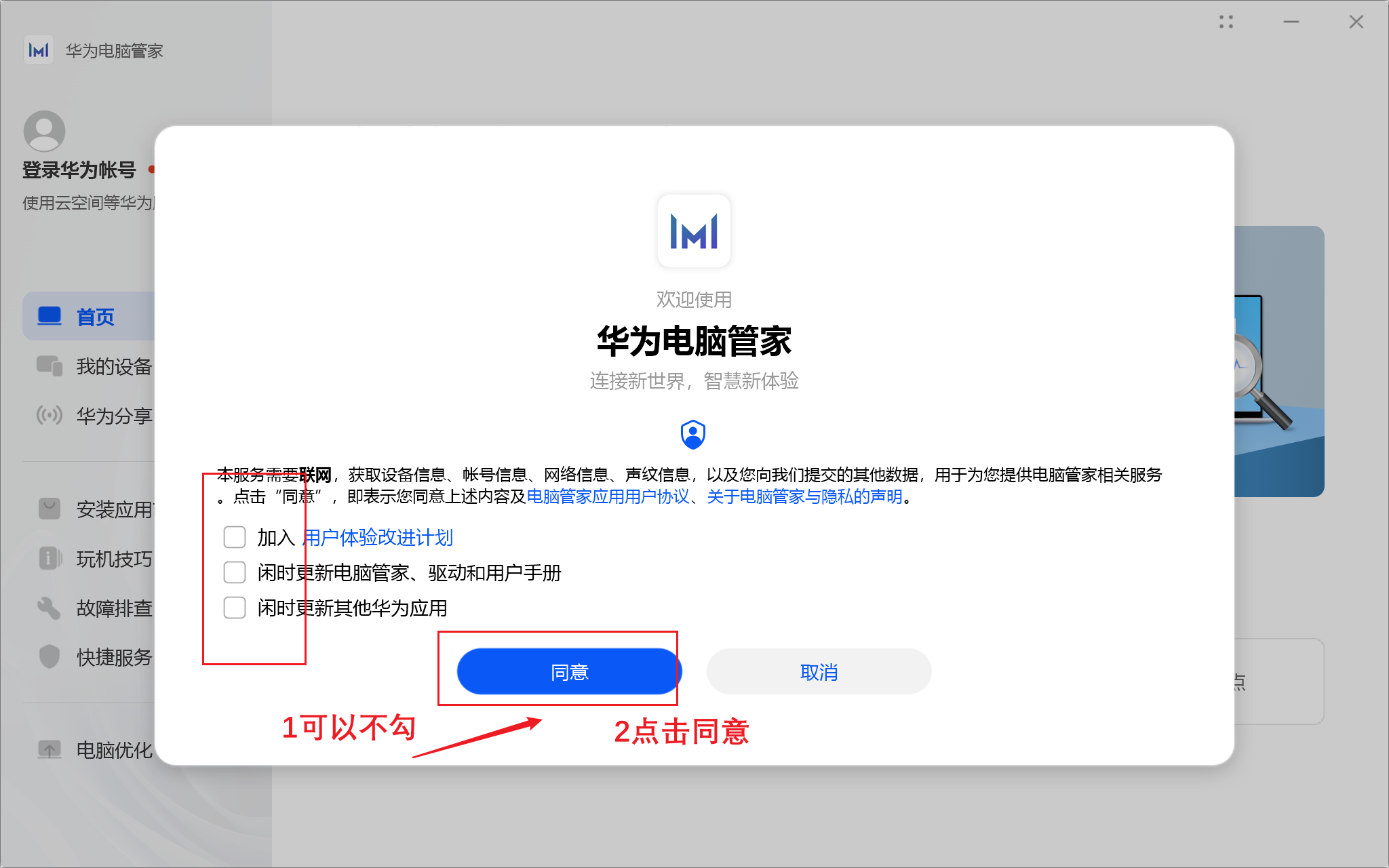1389x868 pixels.
Task: Open the 快捷服务 quick services shield icon
Action: 49,656
